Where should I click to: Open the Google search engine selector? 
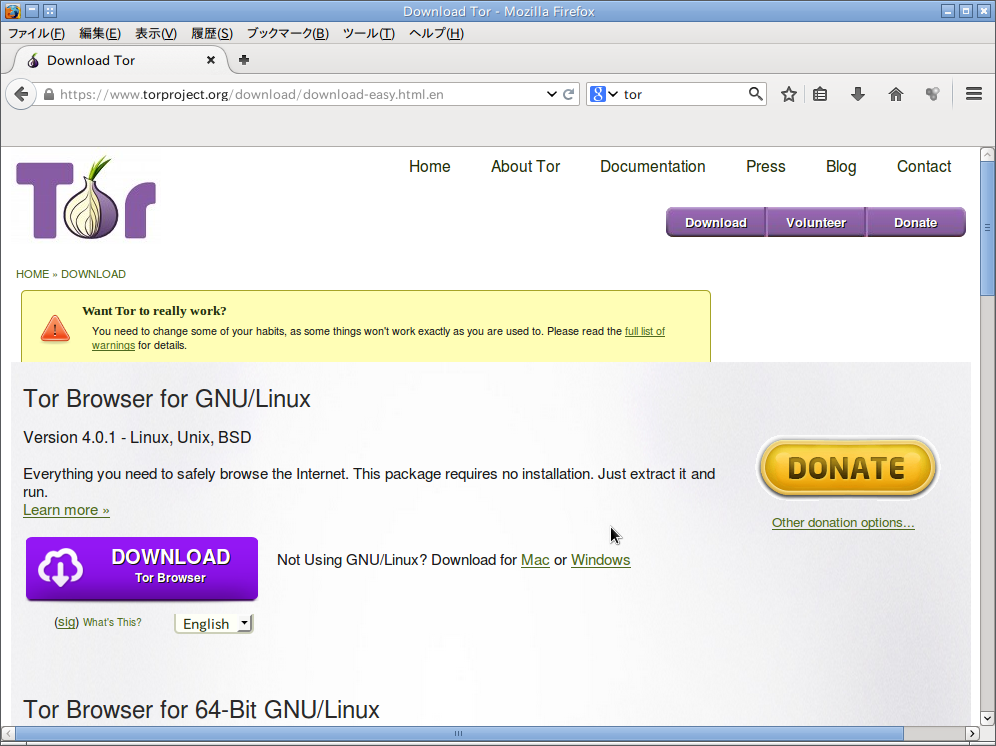[603, 94]
